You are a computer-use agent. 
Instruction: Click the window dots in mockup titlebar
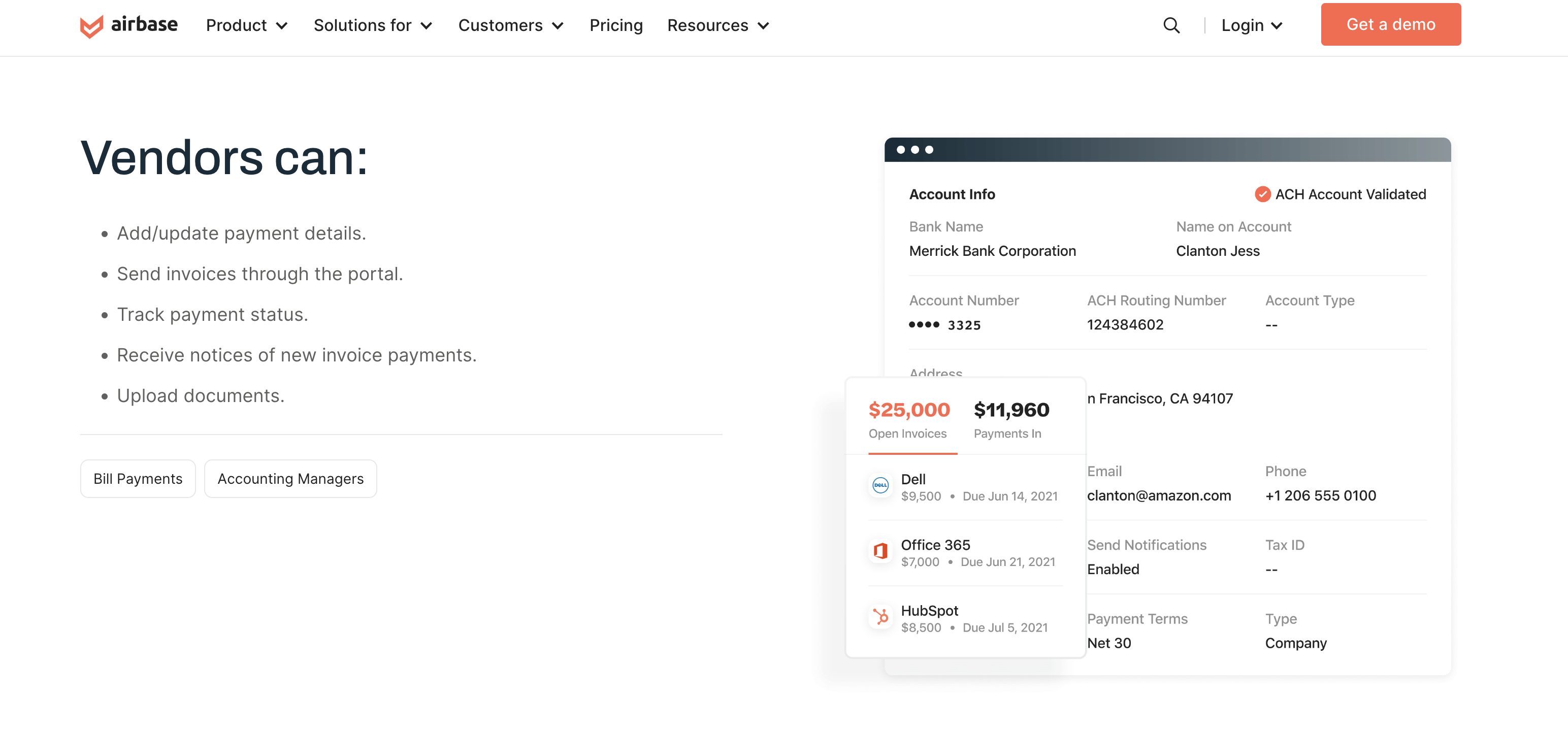914,150
